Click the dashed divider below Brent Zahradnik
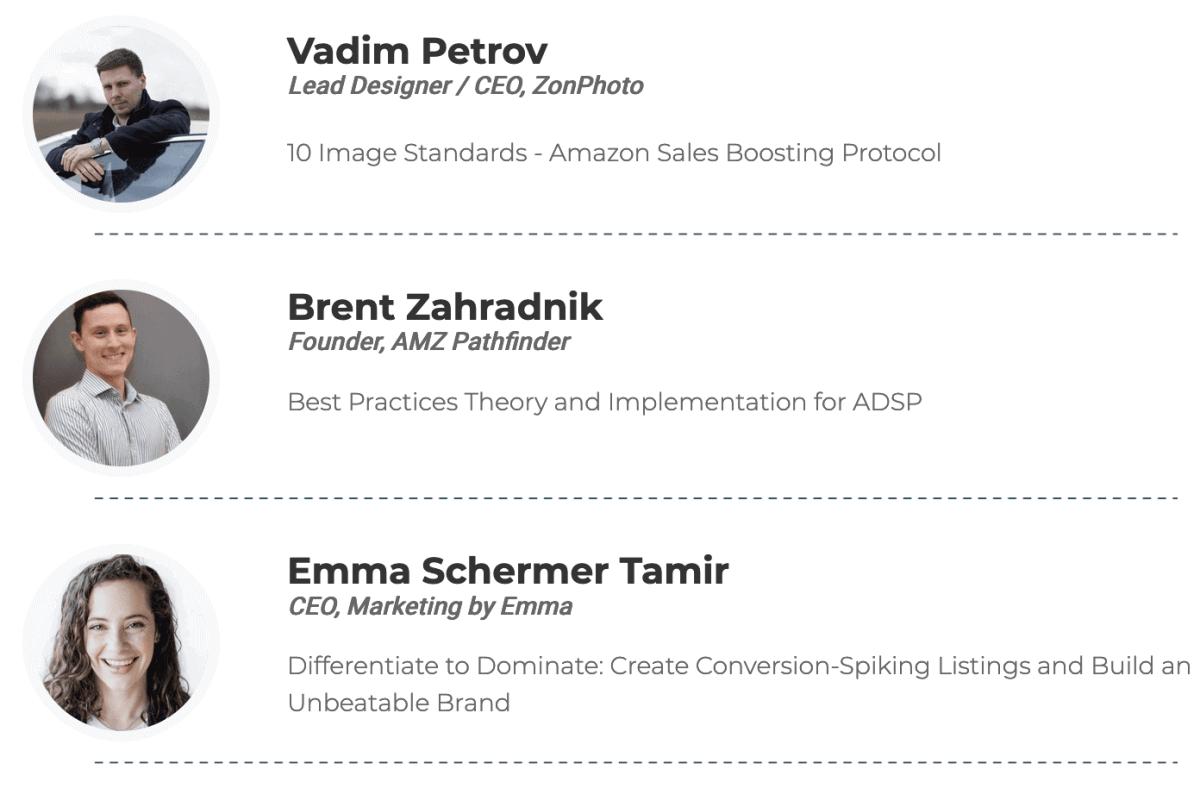 (x=636, y=497)
